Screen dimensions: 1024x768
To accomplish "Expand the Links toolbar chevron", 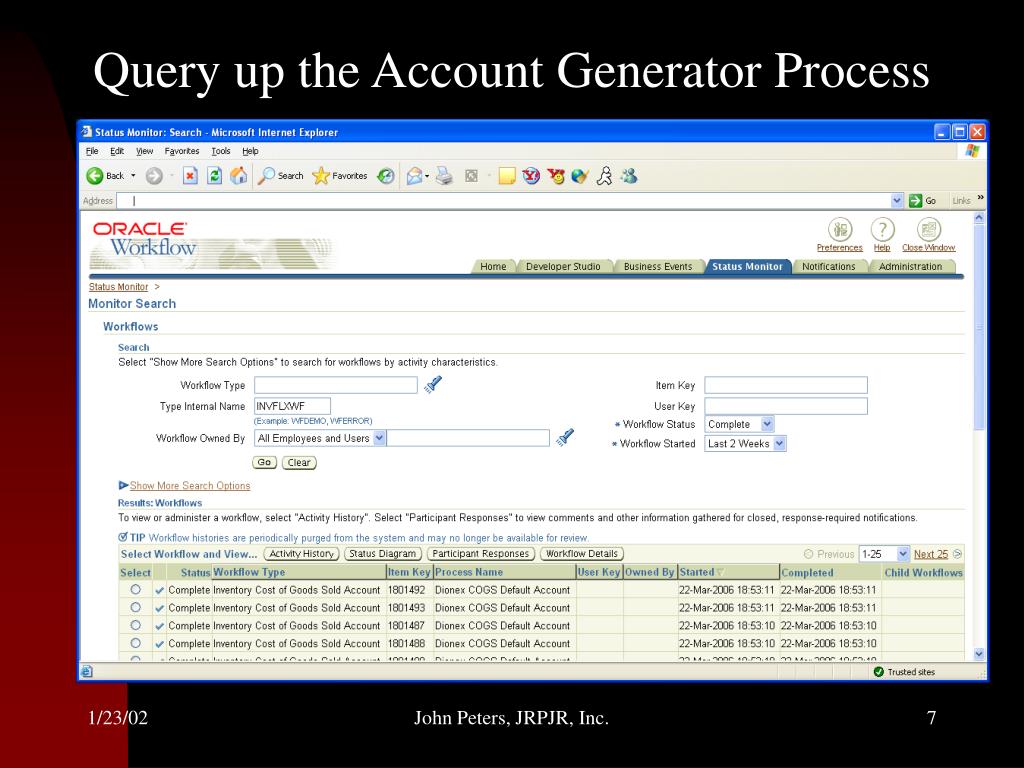I will click(980, 198).
